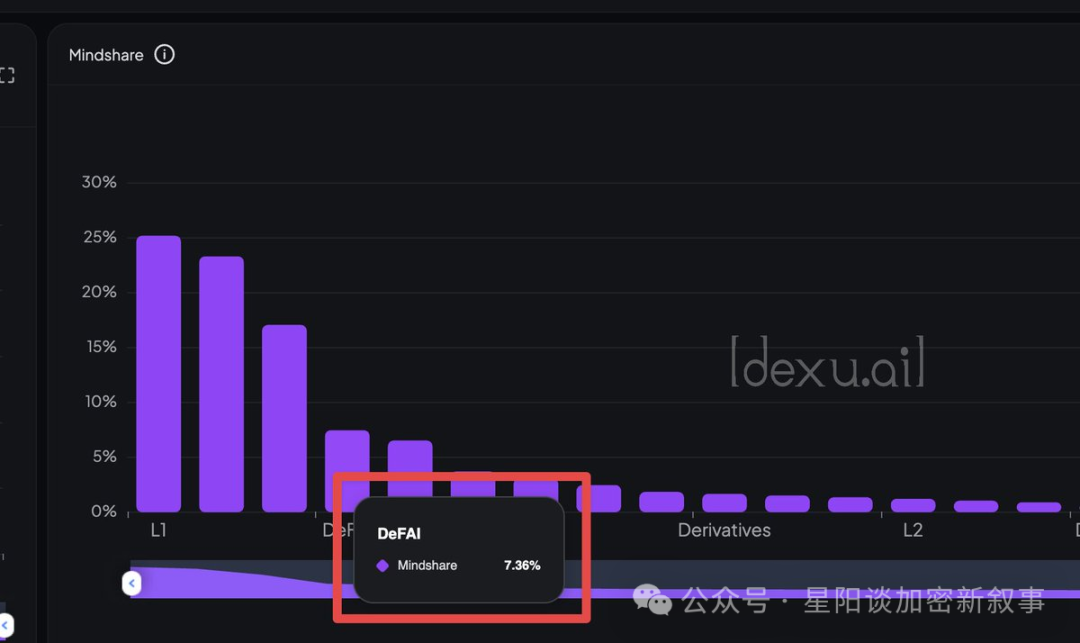Click the WeChat logo icon in watermark
The image size is (1080, 643).
click(x=652, y=600)
